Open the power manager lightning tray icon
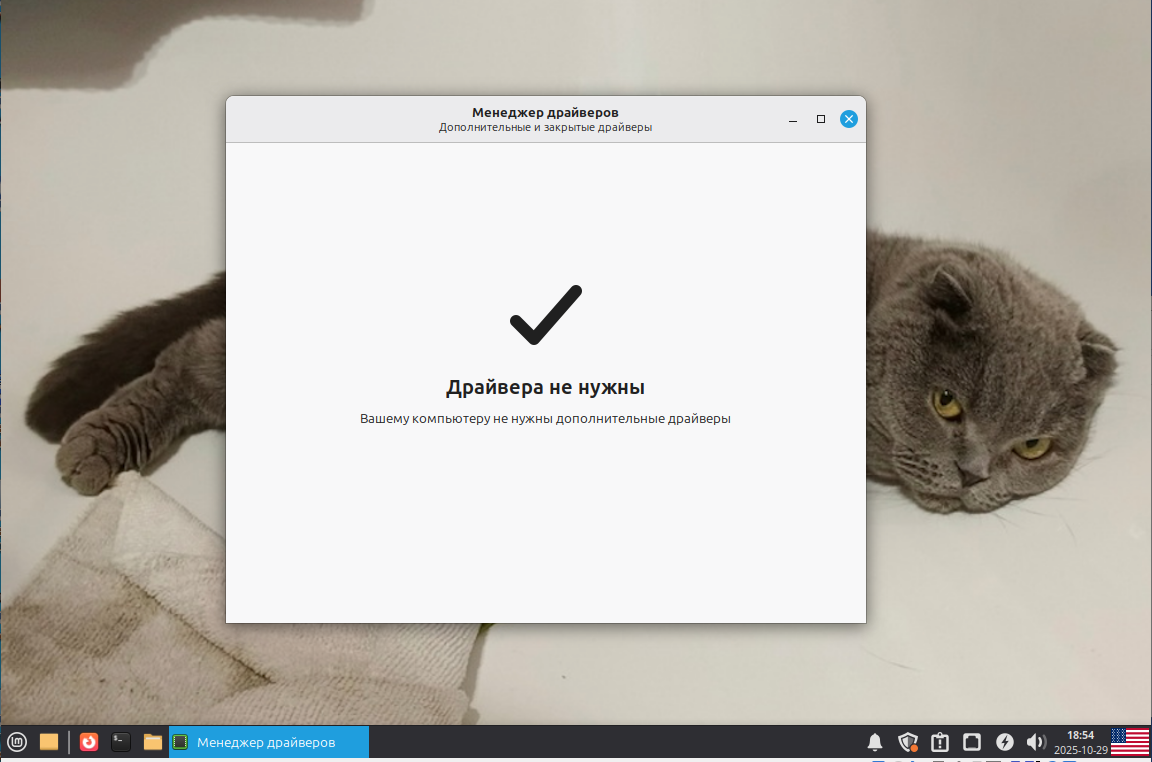Image resolution: width=1152 pixels, height=762 pixels. [1005, 742]
